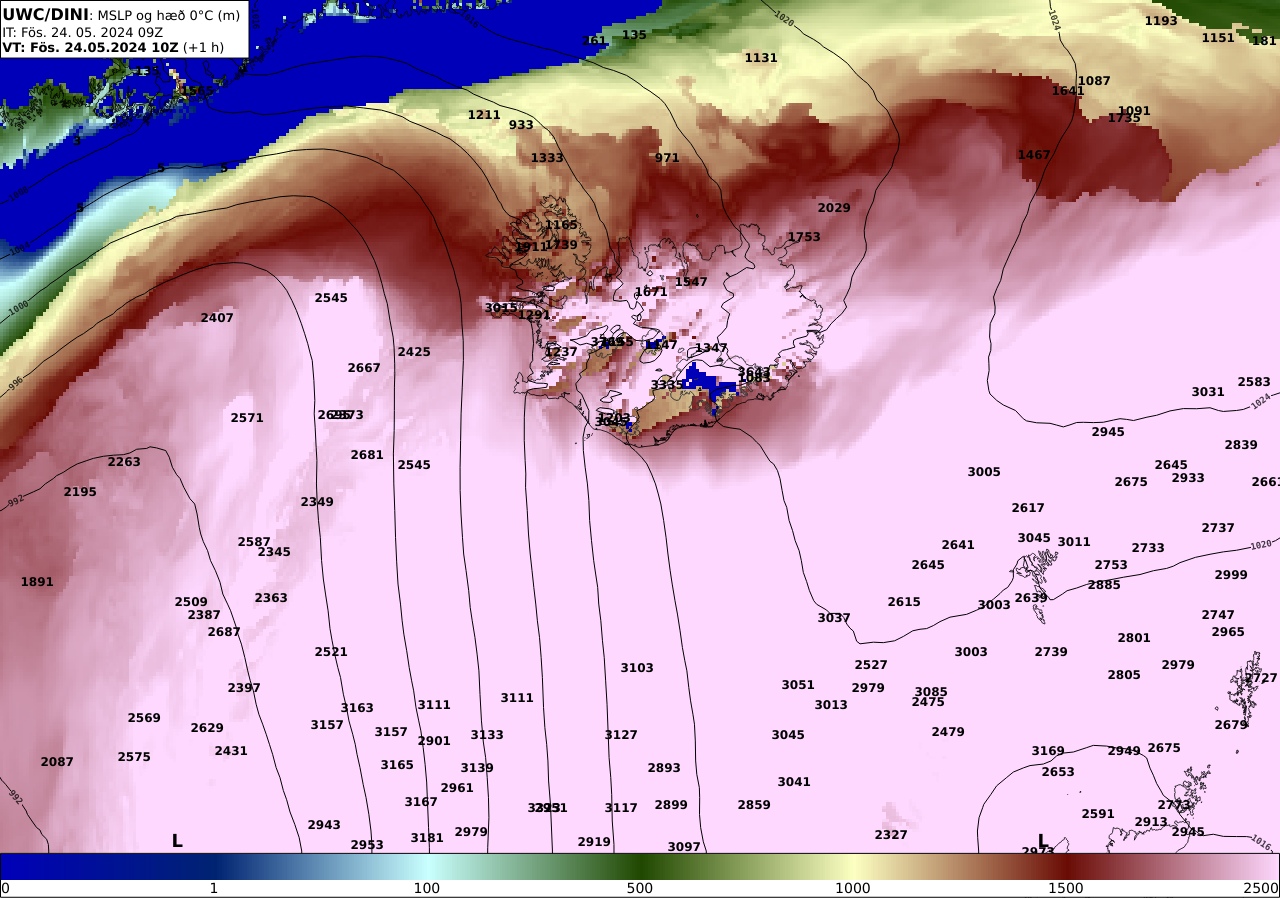Select the 2885 value
The height and width of the screenshot is (898, 1280).
[x=1104, y=585]
